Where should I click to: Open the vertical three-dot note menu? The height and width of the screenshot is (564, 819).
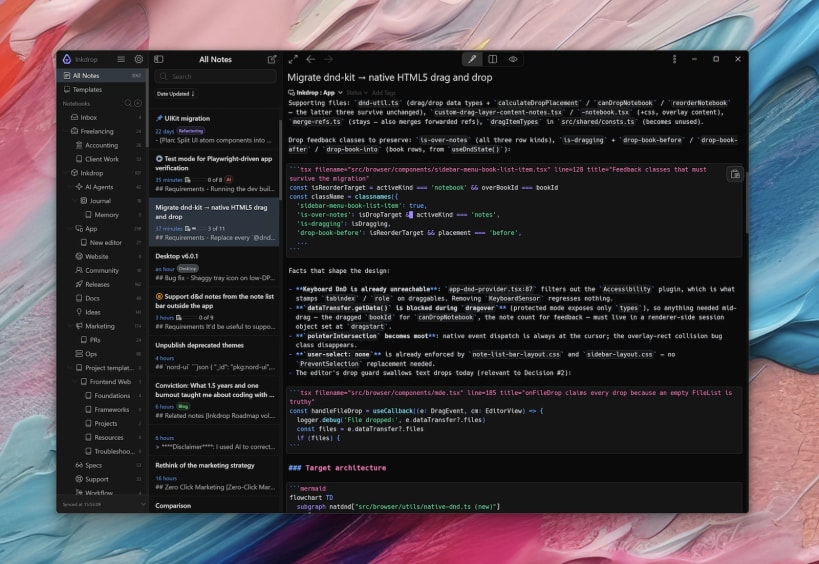[x=674, y=60]
